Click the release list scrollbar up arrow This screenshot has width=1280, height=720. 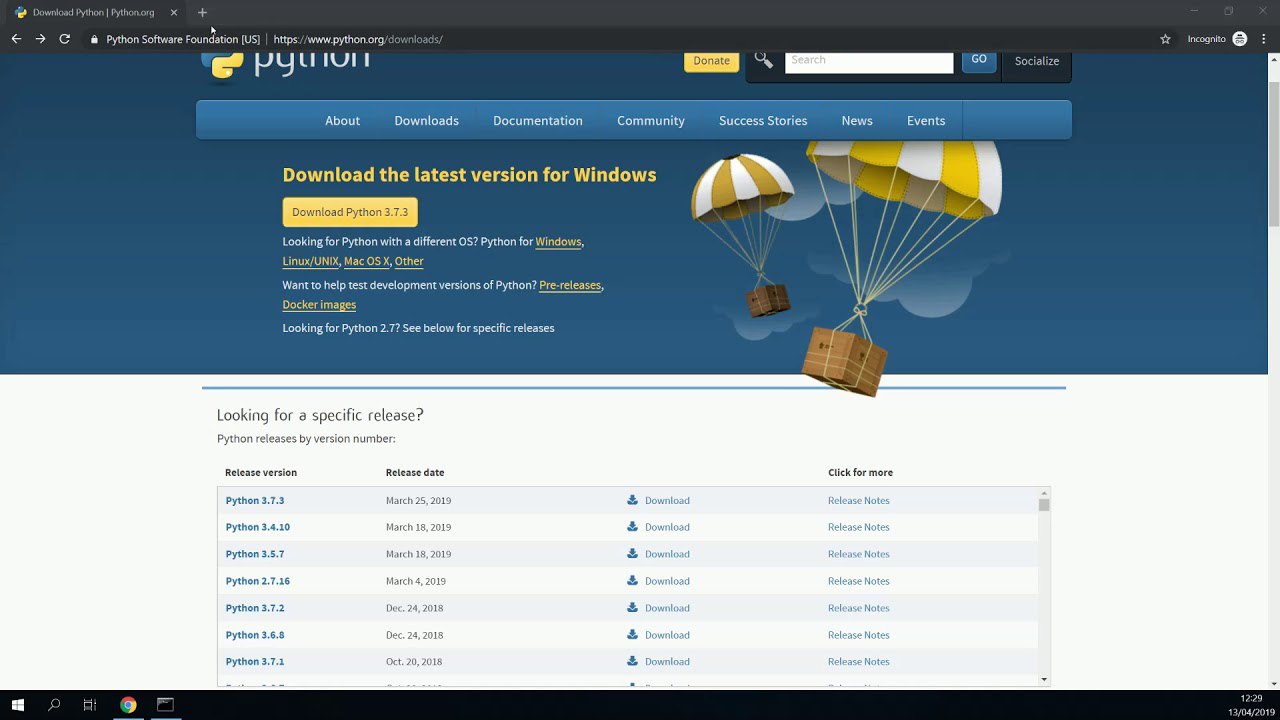pos(1044,493)
